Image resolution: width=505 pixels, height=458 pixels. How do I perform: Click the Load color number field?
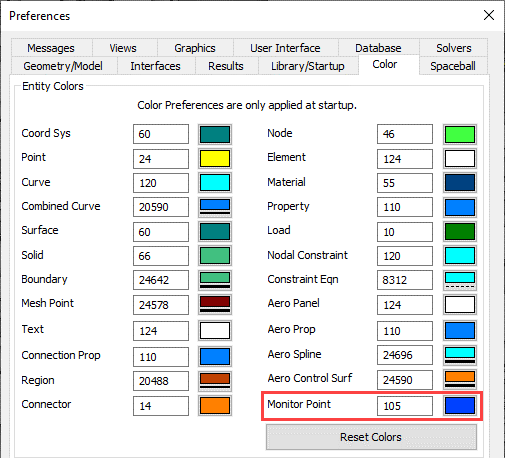(x=405, y=232)
